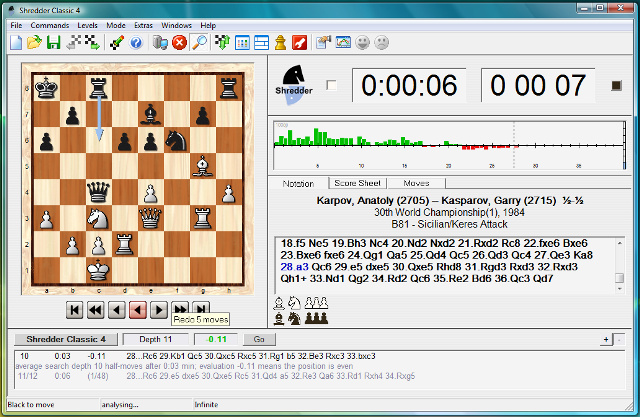Click the Go button

tap(259, 339)
